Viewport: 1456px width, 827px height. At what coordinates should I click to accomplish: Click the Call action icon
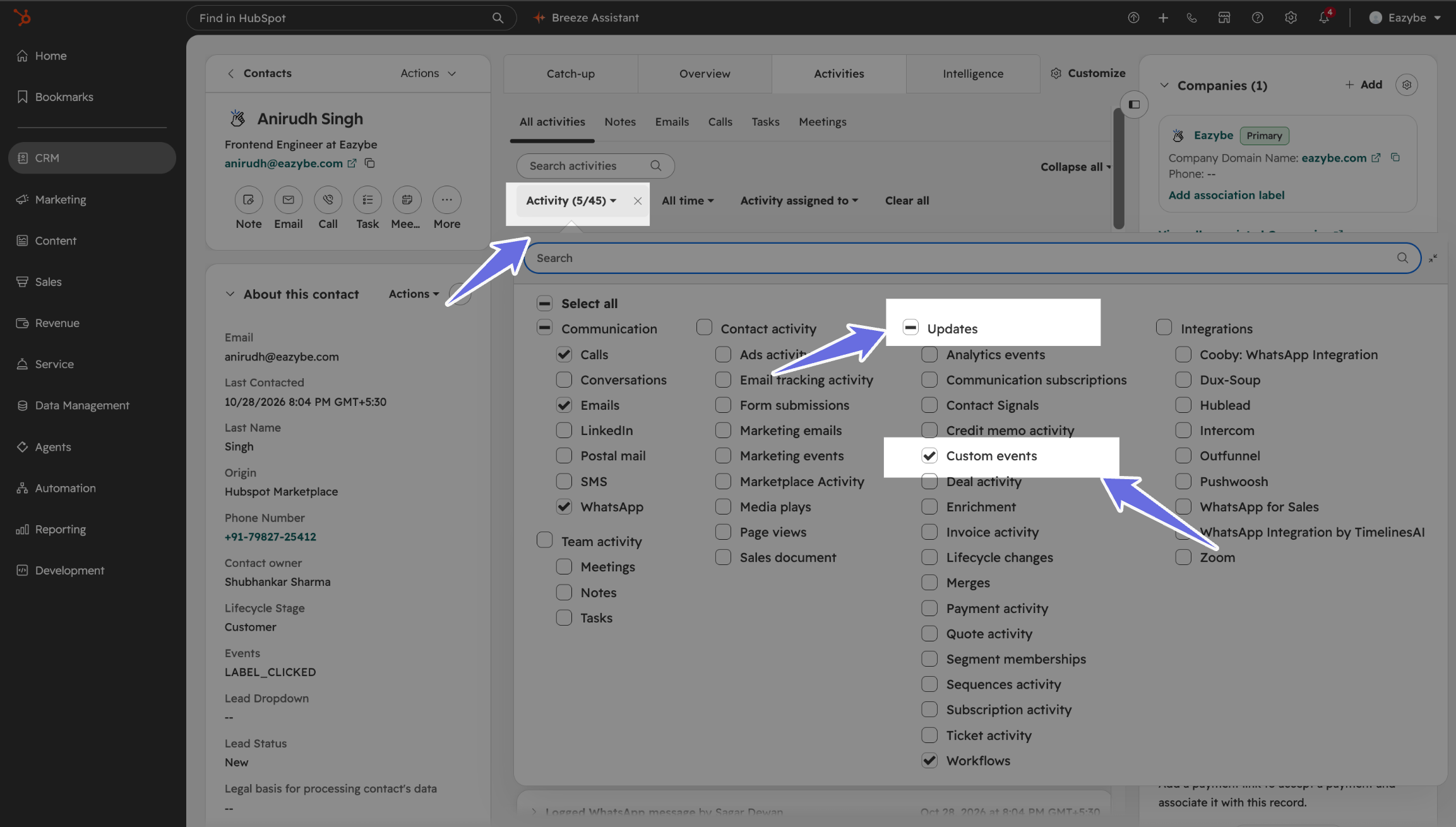pos(328,200)
